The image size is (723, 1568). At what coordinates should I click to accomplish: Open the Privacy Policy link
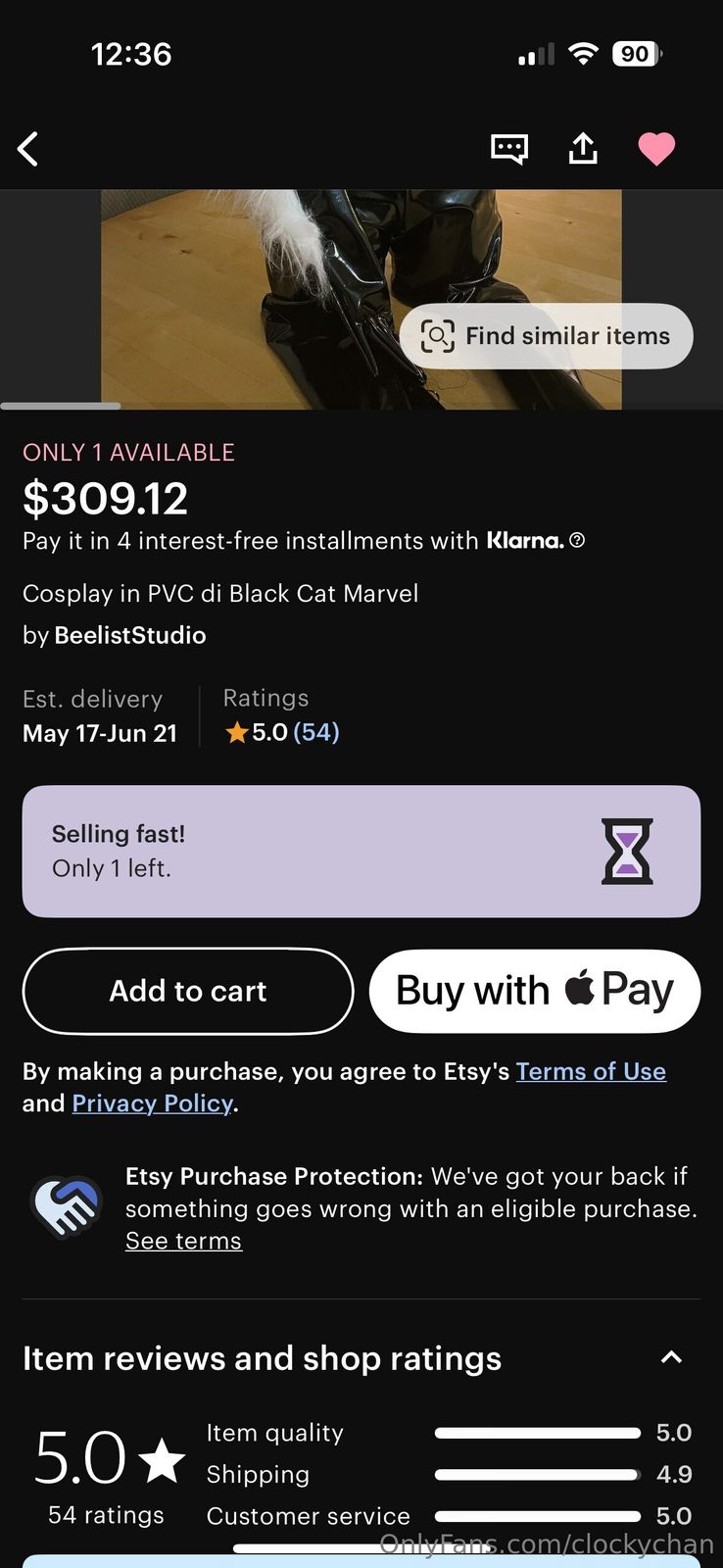(152, 1103)
